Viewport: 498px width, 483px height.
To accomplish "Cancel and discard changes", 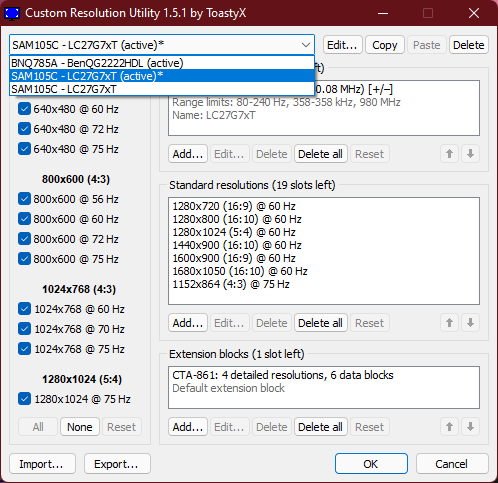I will (452, 463).
